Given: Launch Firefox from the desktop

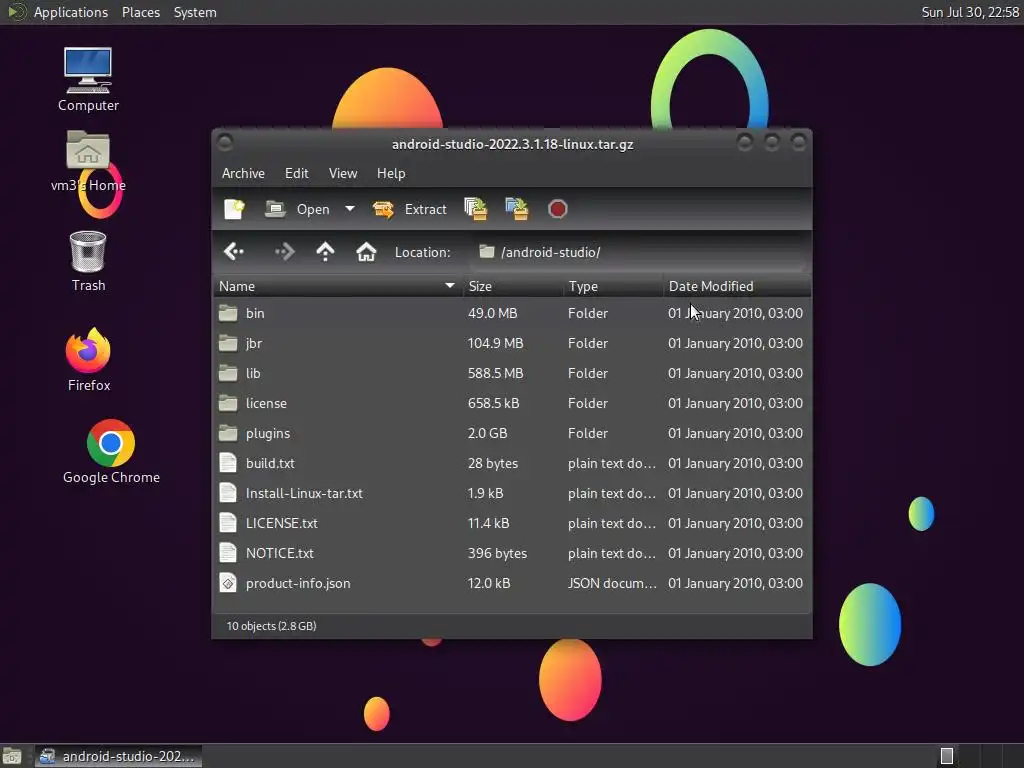Looking at the screenshot, I should pos(88,360).
